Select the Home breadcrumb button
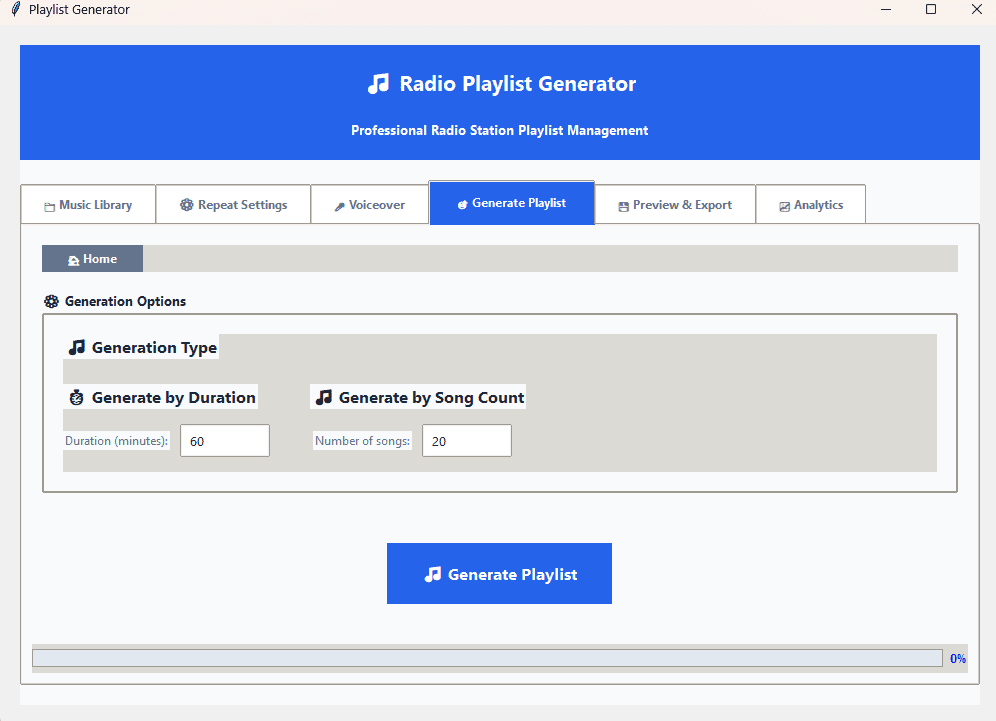 pyautogui.click(x=92, y=258)
